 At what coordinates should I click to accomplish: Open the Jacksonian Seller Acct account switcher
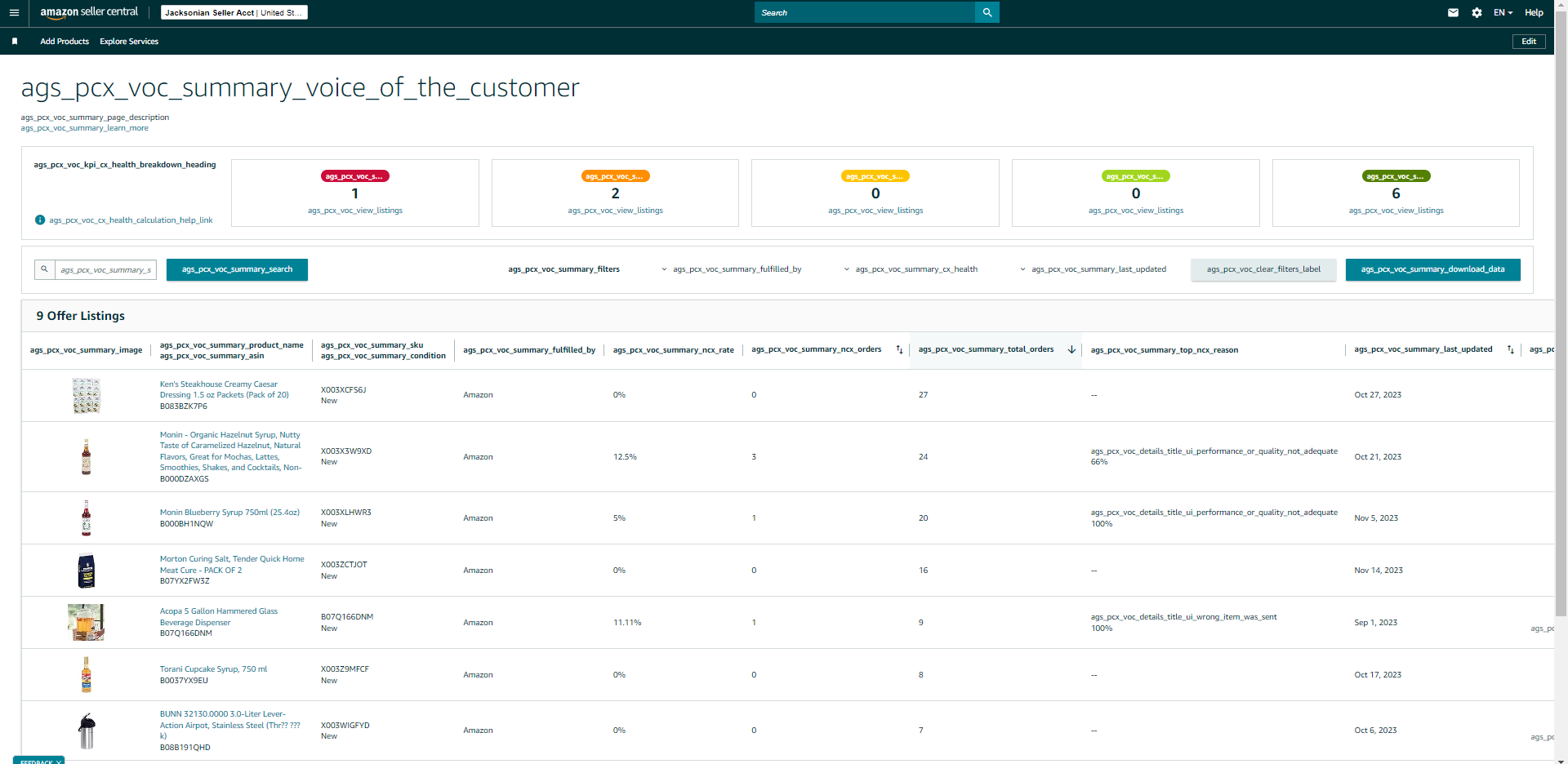234,13
